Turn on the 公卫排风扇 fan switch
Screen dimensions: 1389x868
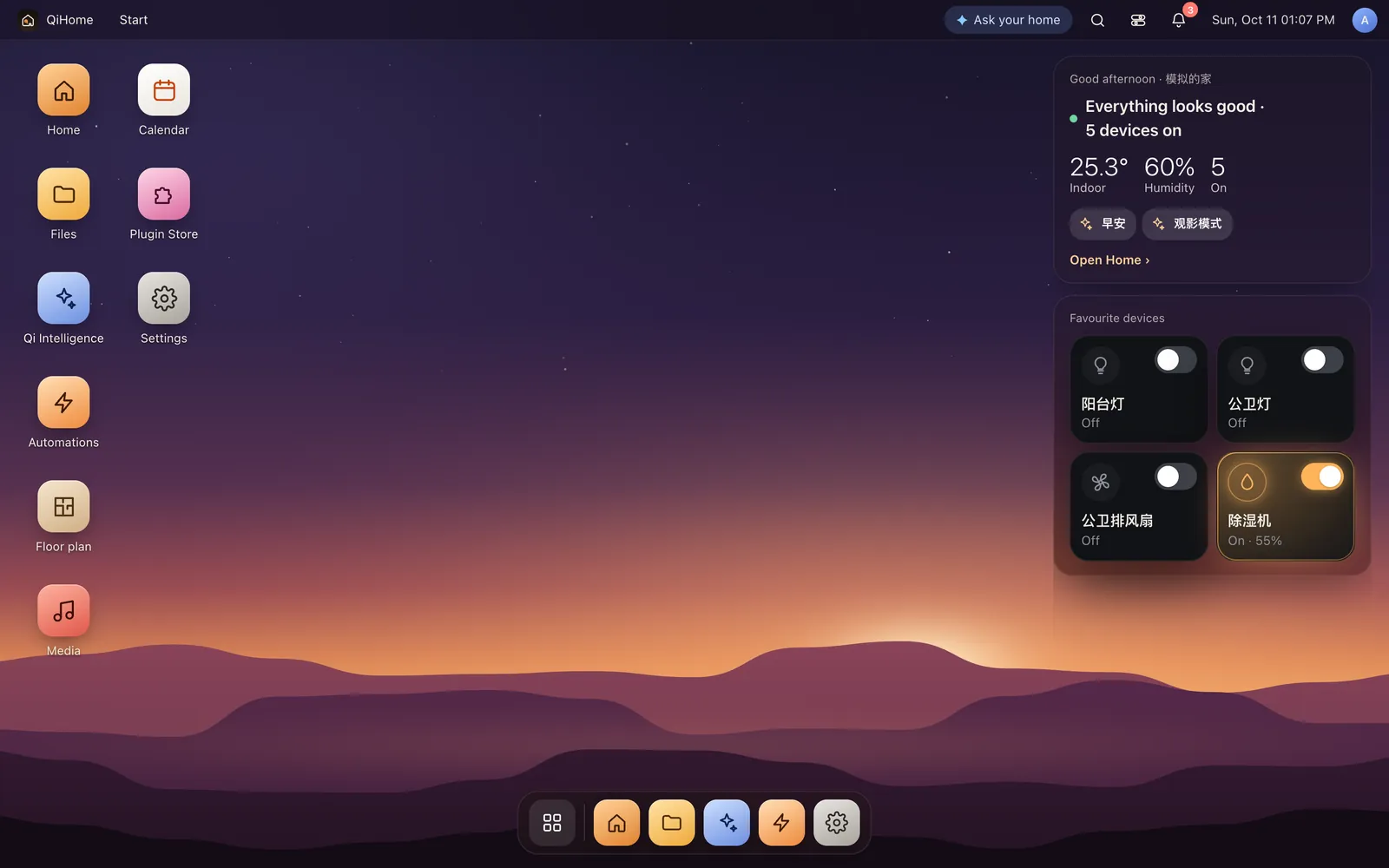pyautogui.click(x=1175, y=477)
